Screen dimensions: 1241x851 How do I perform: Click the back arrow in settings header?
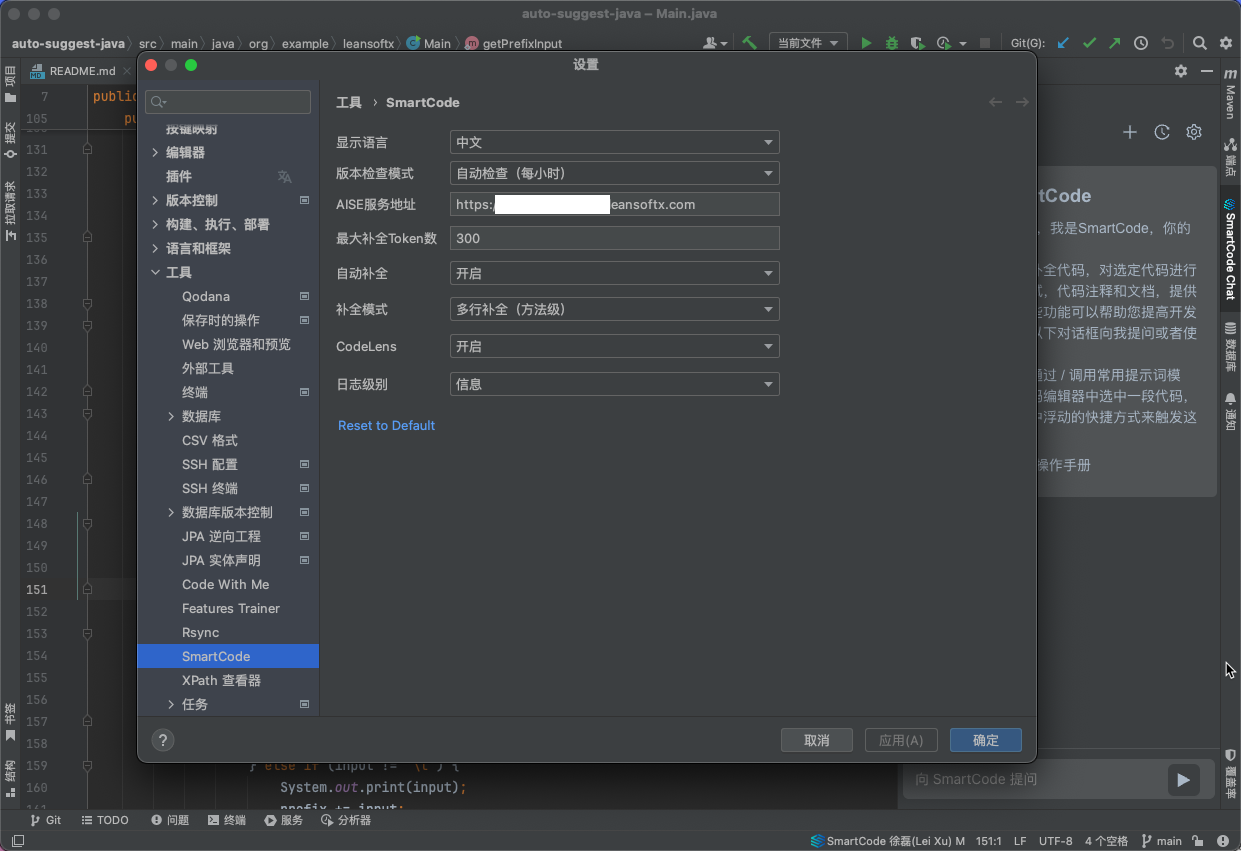coord(996,102)
